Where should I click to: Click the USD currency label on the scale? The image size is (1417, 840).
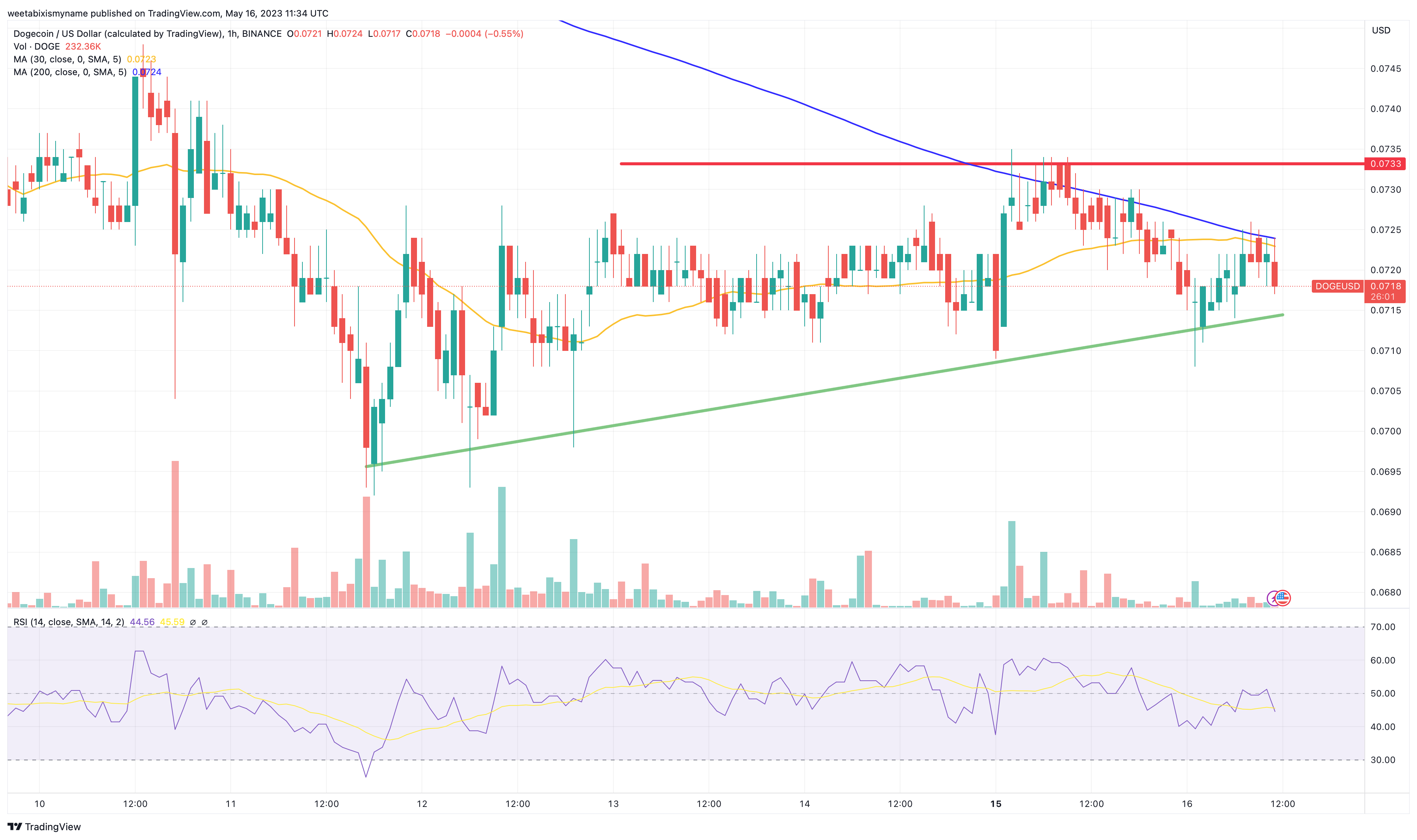(1381, 30)
